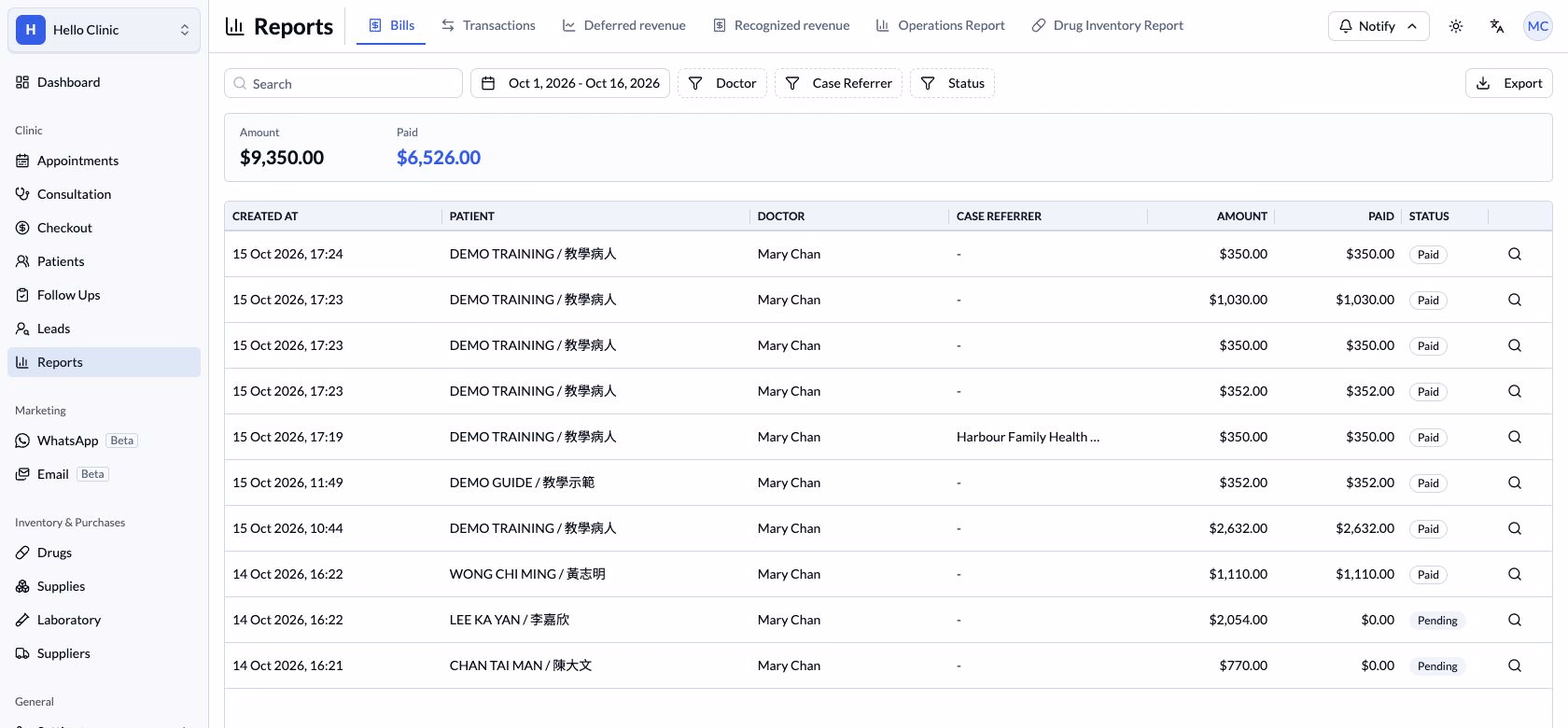The image size is (1568, 728).
Task: Click patient WONG CHI MING / 黃志明
Action: coord(527,574)
